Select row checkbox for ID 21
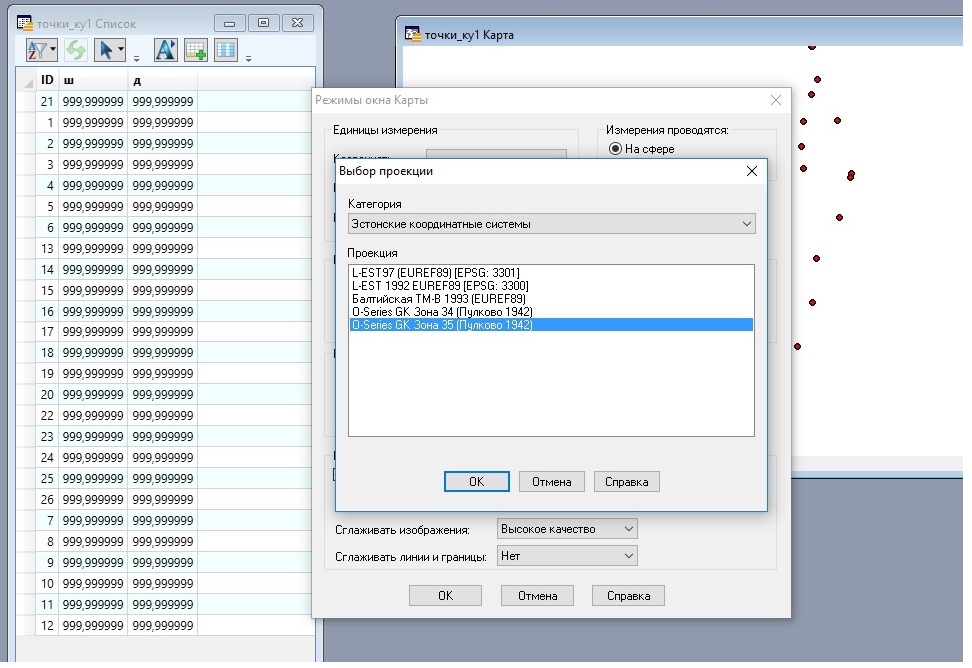The image size is (972, 668). click(x=26, y=102)
